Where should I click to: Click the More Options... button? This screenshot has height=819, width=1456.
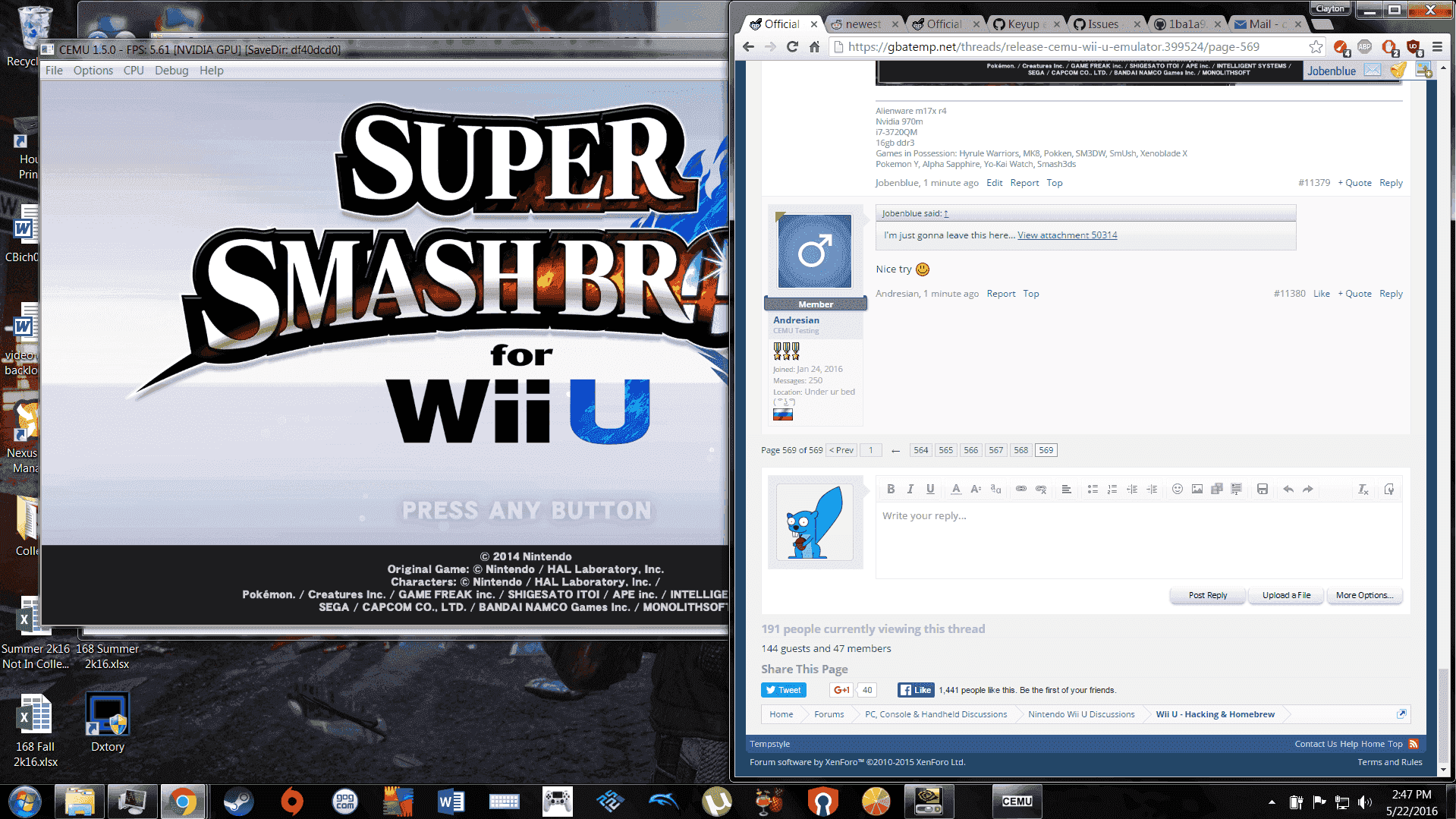[1365, 595]
